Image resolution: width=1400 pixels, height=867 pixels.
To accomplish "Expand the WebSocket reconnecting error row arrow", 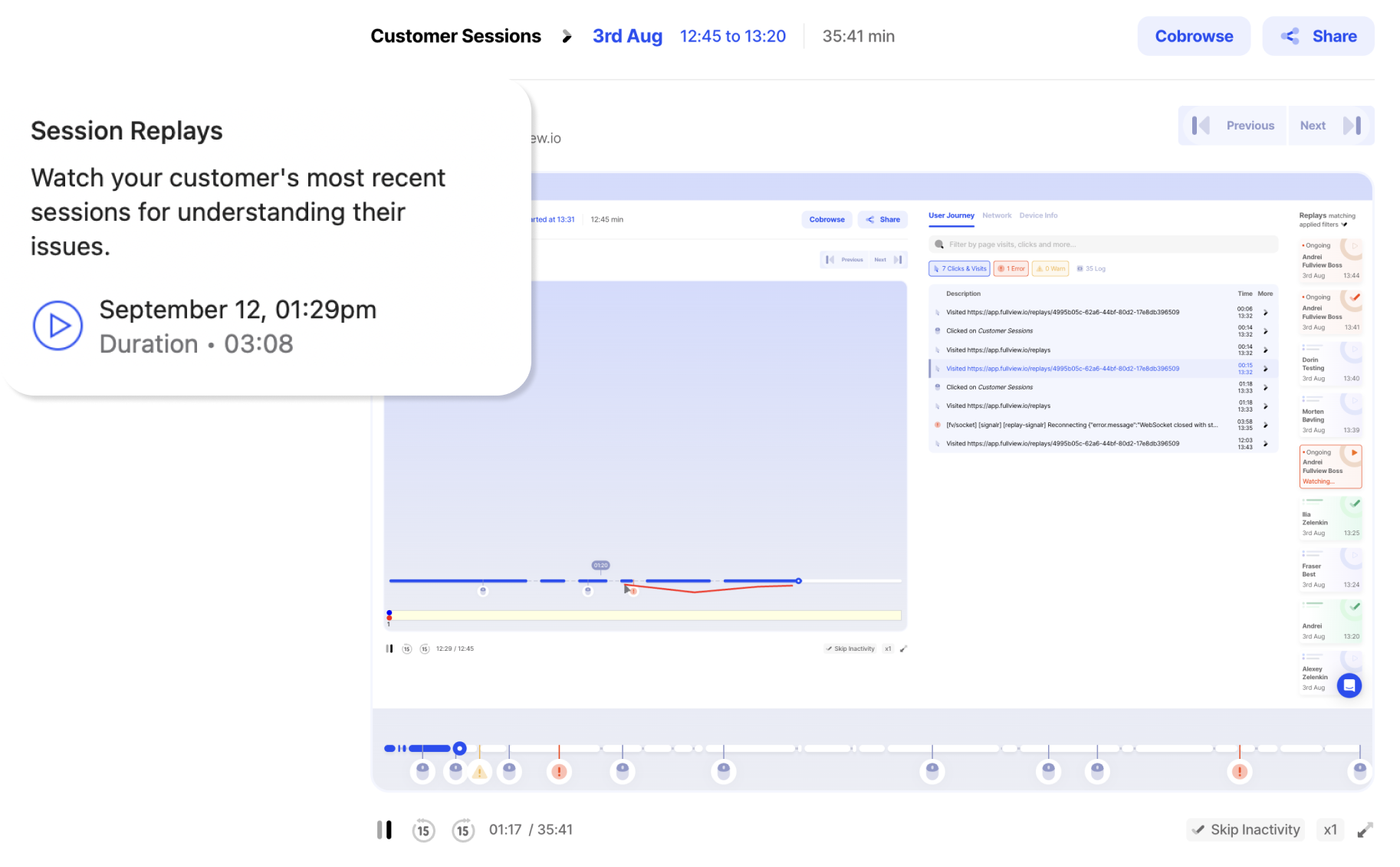I will pos(1266,425).
